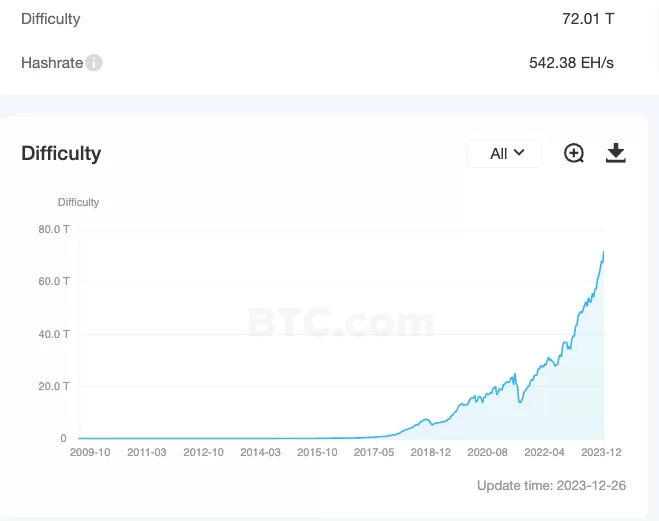This screenshot has width=659, height=521.
Task: Click the 2022-04 x-axis label
Action: pos(546,452)
